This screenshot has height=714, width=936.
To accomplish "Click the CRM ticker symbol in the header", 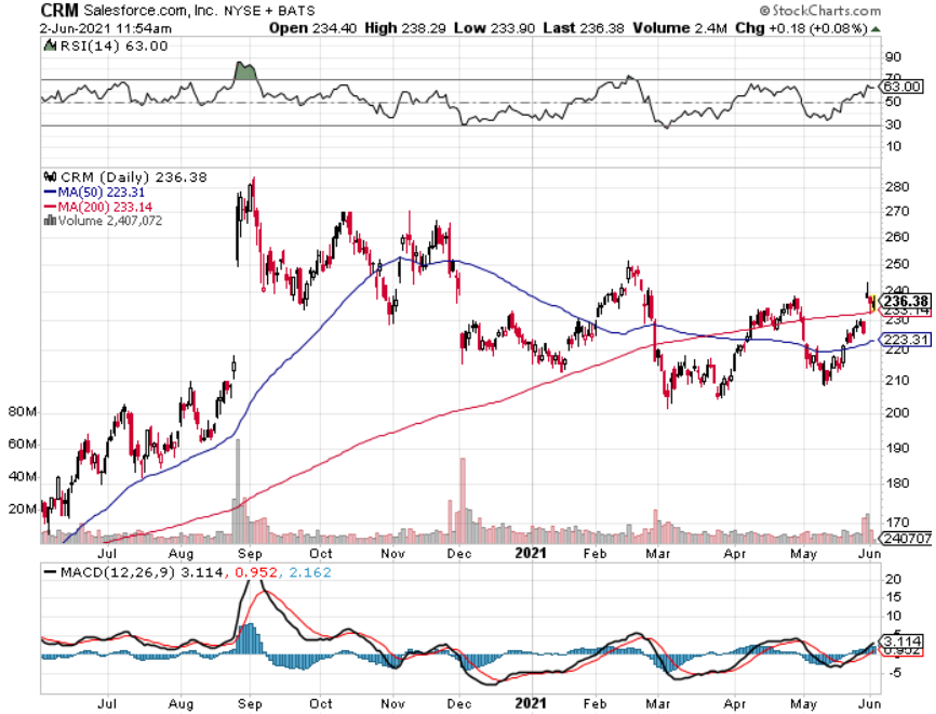I will tap(59, 10).
